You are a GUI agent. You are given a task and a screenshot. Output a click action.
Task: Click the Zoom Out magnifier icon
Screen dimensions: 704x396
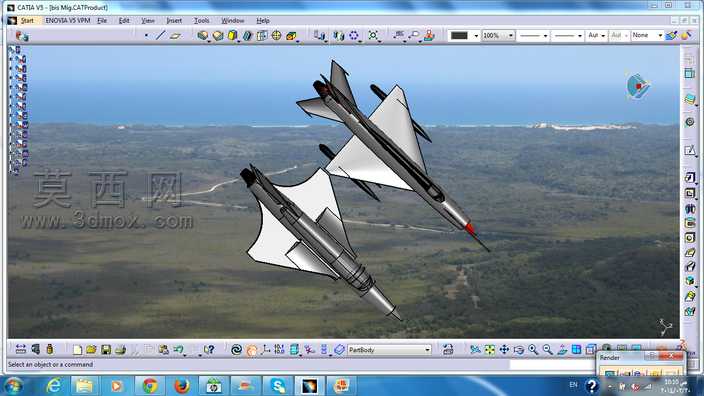[547, 350]
